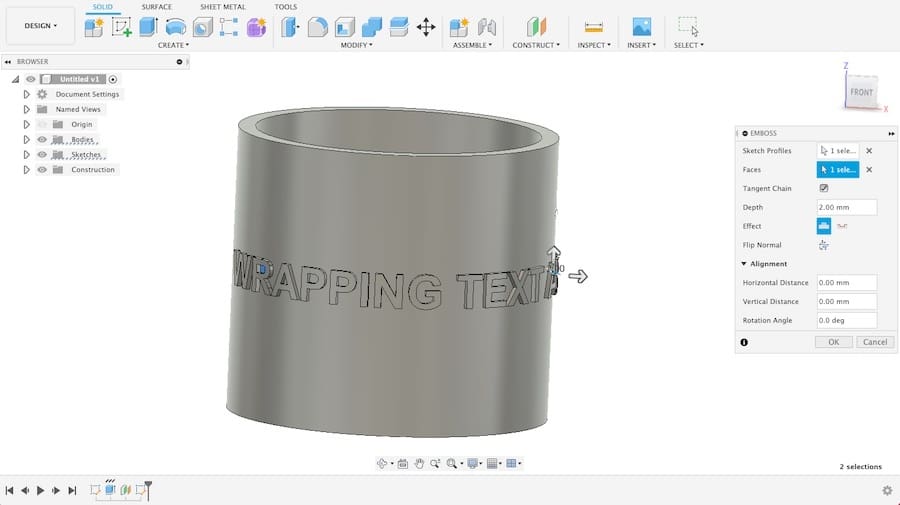Open the SELECT dropdown menu

point(689,45)
